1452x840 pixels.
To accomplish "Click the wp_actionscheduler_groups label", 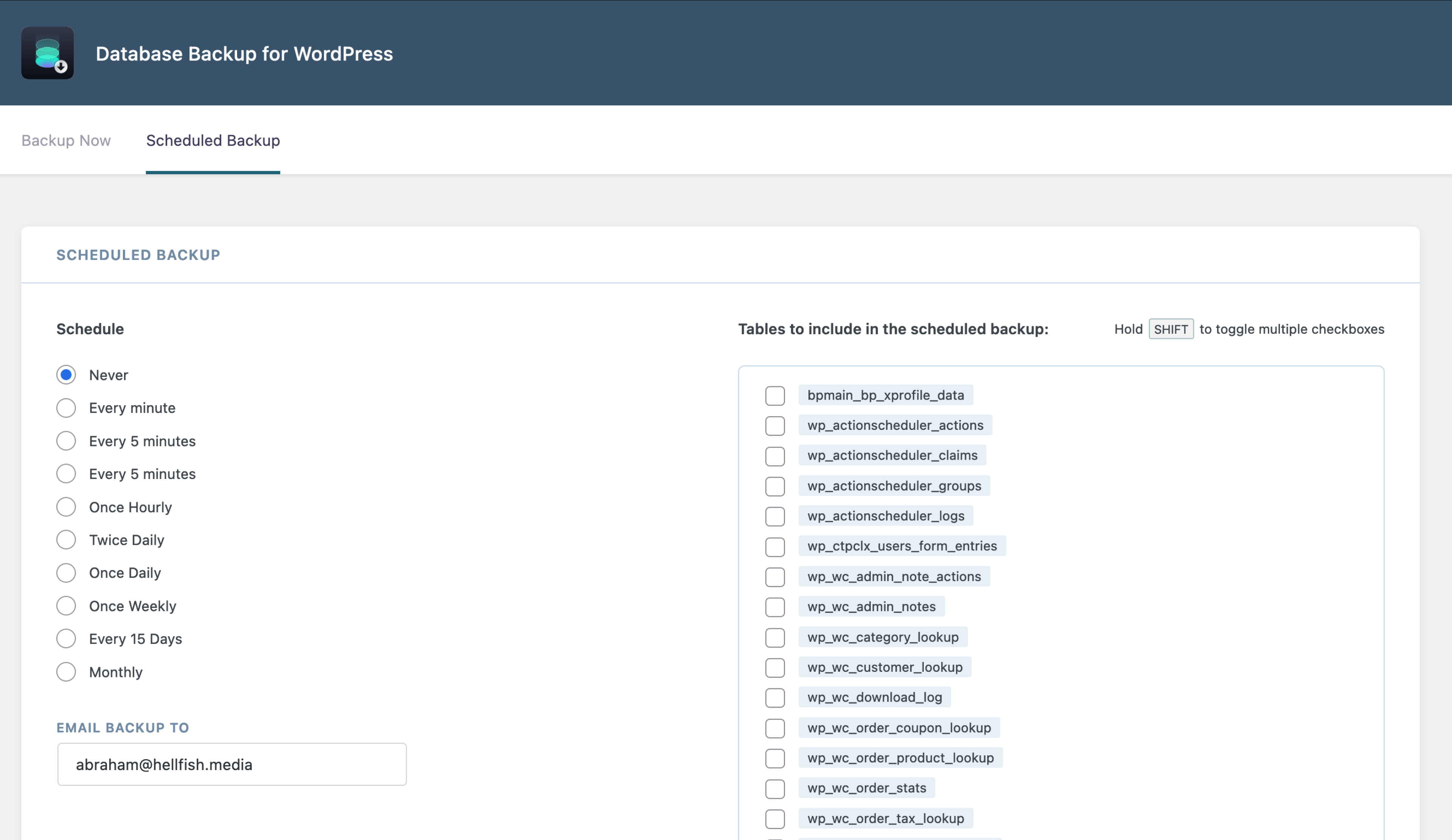I will pos(894,486).
